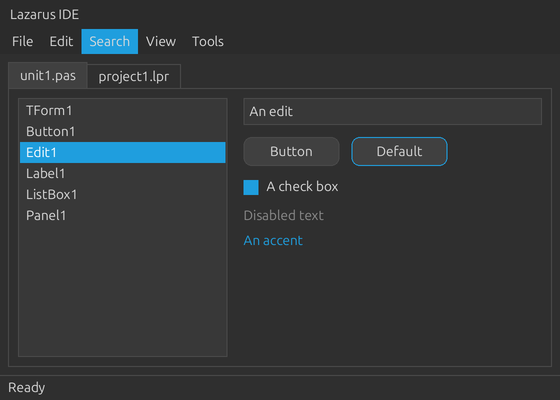Select ListBox1 in the list
The width and height of the screenshot is (560, 400).
click(122, 195)
